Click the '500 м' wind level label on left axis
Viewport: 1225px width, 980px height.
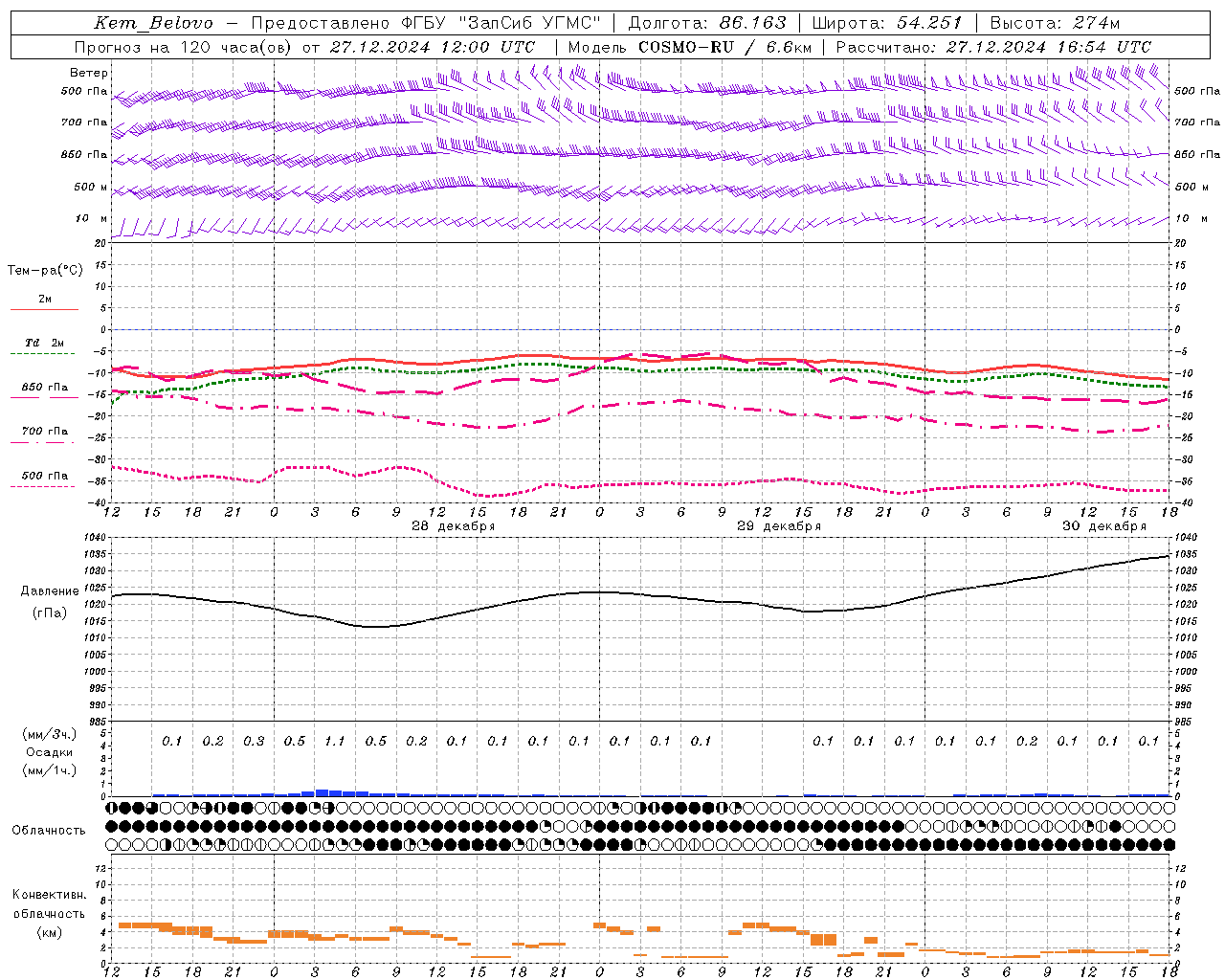[x=91, y=187]
